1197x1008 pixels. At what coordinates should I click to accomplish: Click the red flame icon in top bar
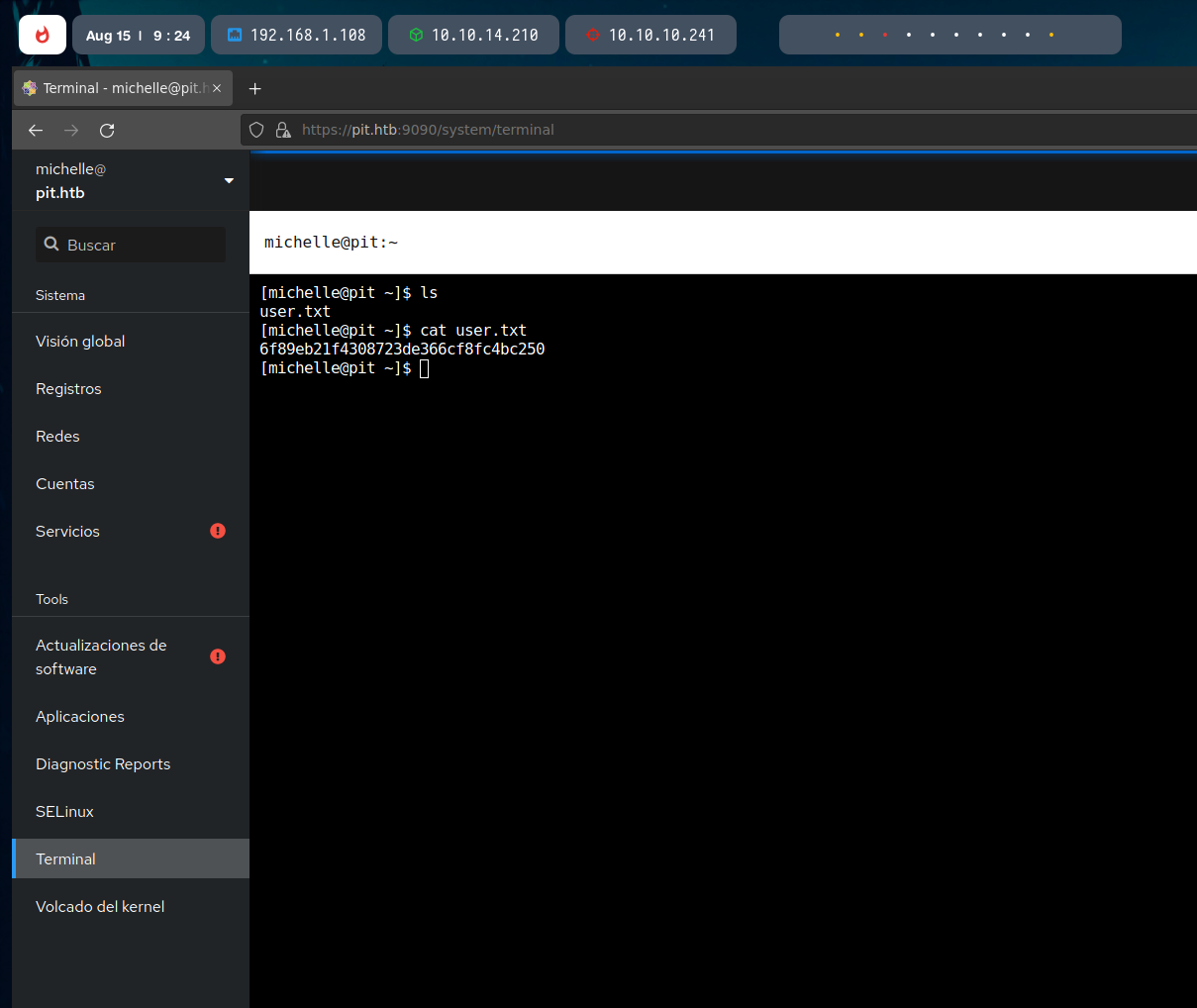pyautogui.click(x=43, y=35)
